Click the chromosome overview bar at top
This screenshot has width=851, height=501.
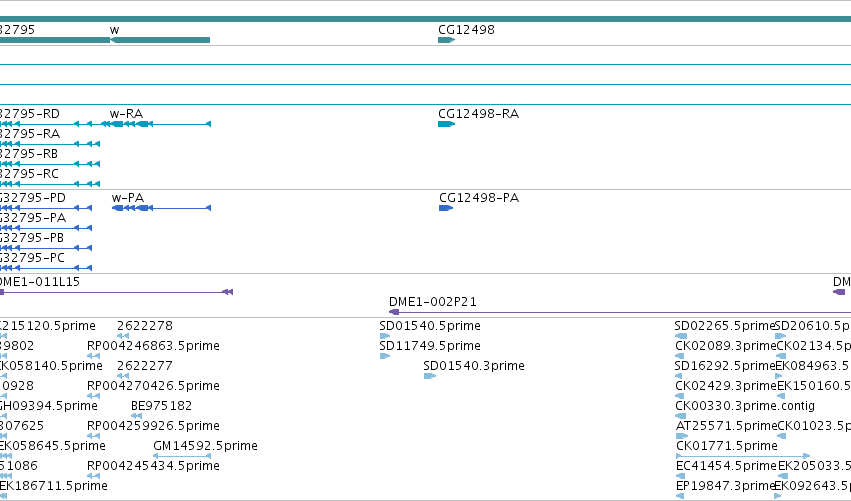426,19
